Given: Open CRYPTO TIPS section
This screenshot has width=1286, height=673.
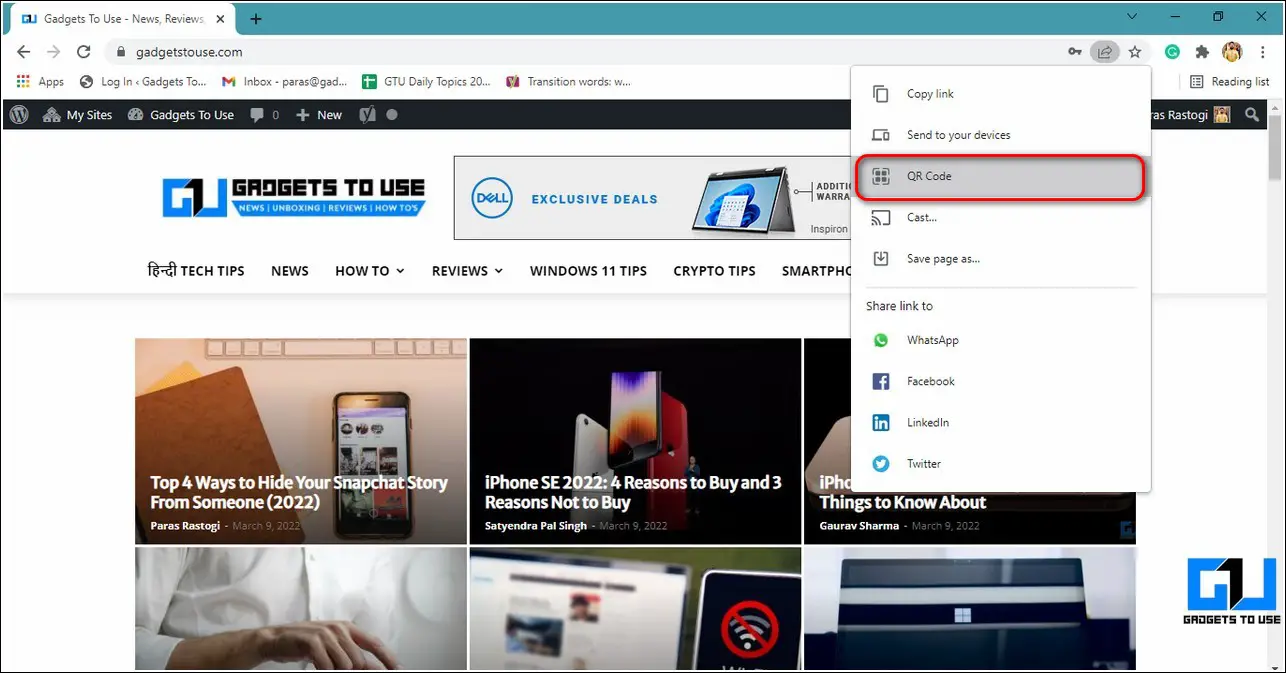Looking at the screenshot, I should pos(714,271).
